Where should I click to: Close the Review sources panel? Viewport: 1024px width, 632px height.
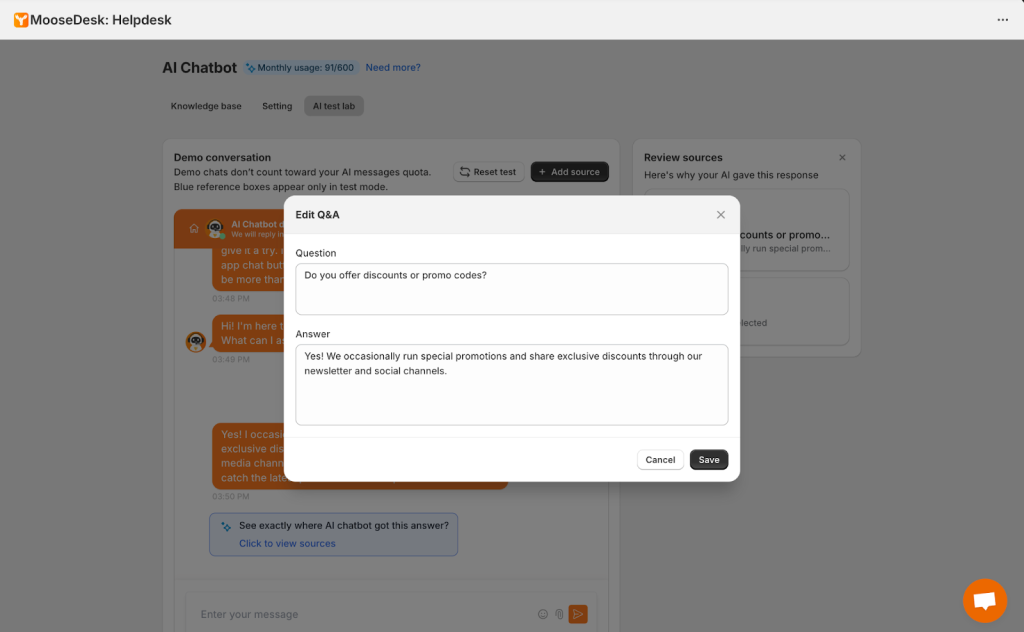[842, 158]
